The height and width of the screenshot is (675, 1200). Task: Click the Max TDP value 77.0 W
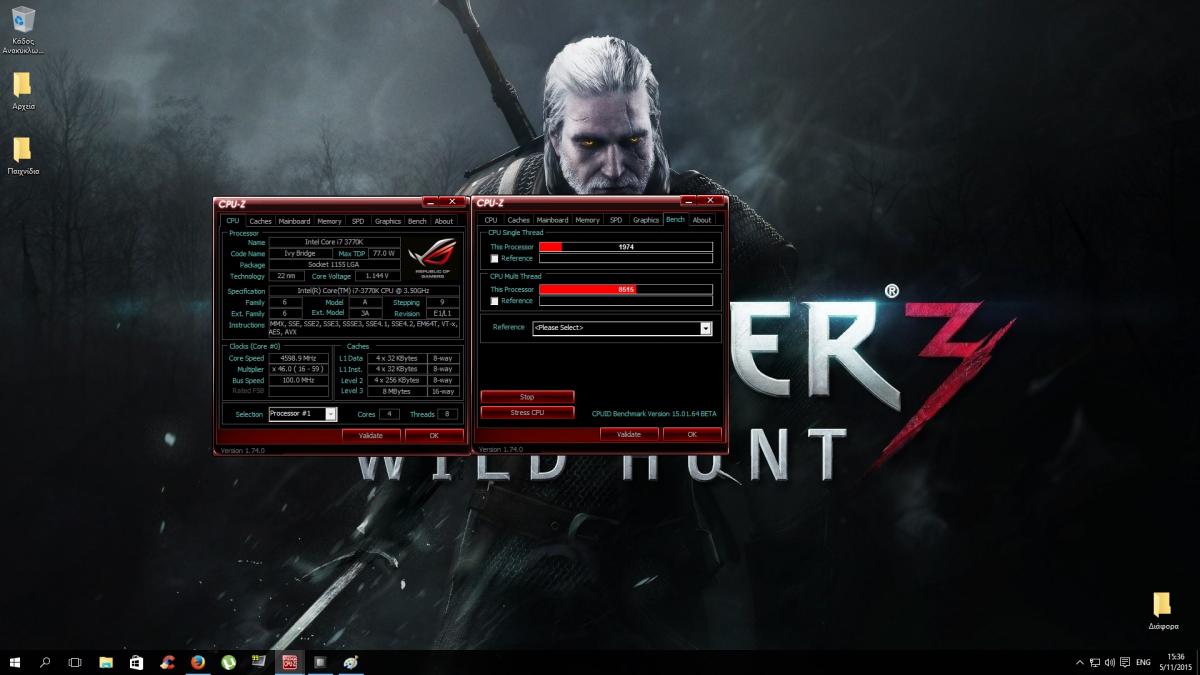click(384, 253)
